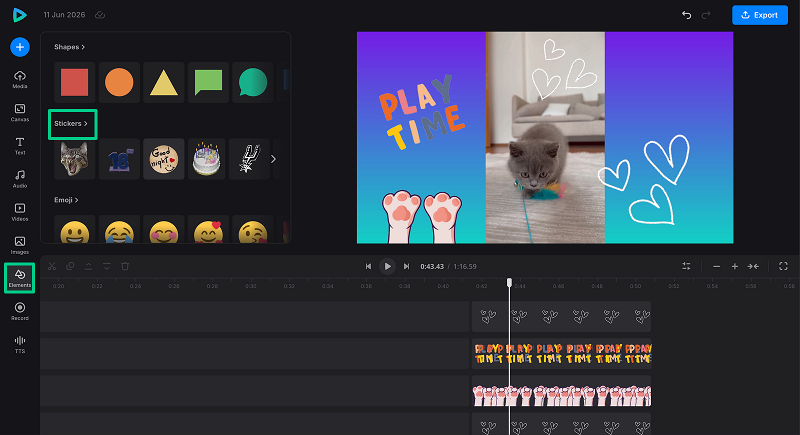Image resolution: width=800 pixels, height=435 pixels.
Task: Enter fullscreen preview mode
Action: coord(783,266)
